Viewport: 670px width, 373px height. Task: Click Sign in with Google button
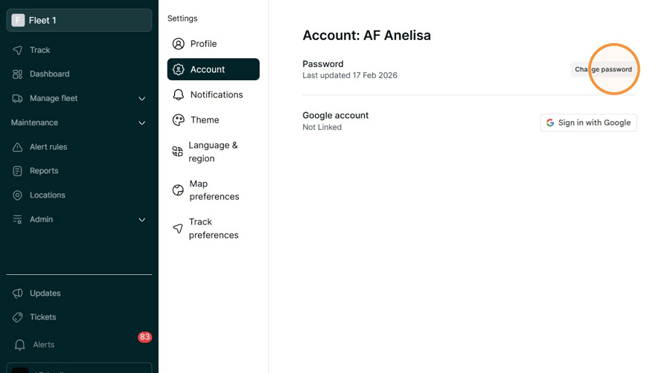click(x=588, y=123)
